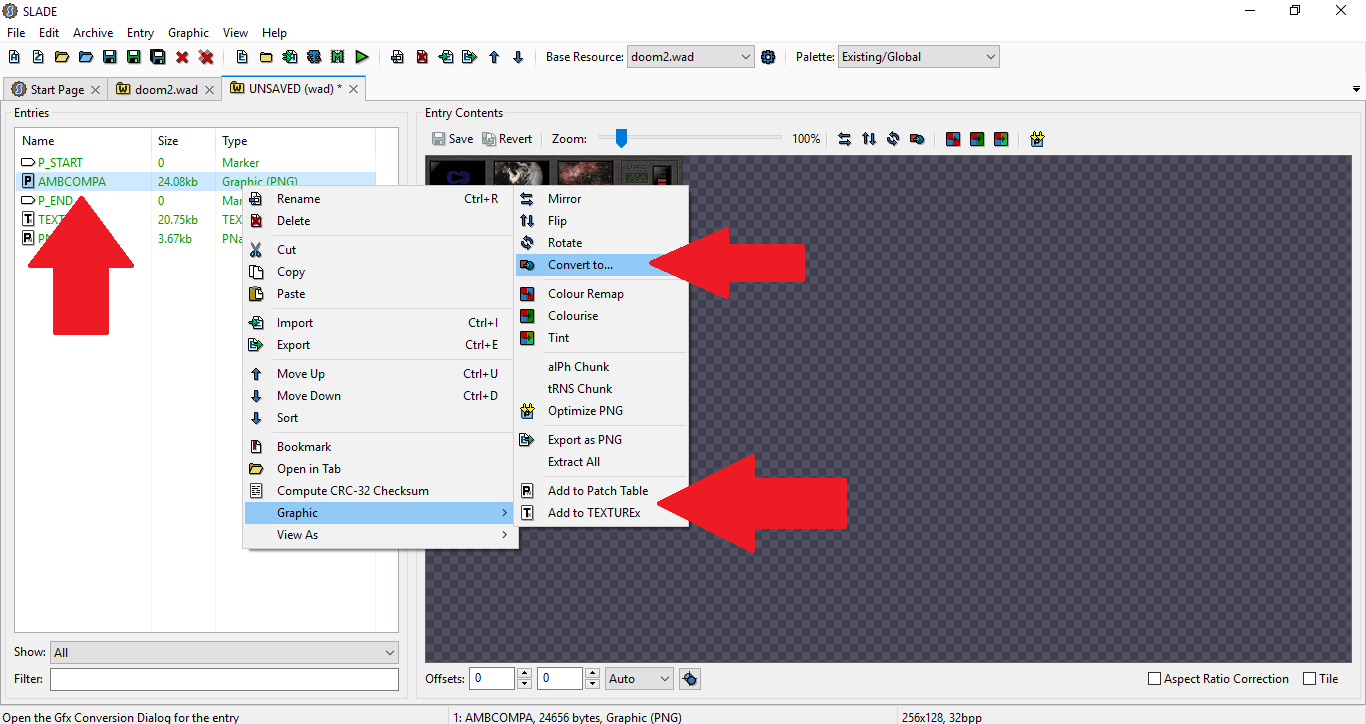Click the blue Save archive icon
1366x724 pixels.
pos(110,57)
